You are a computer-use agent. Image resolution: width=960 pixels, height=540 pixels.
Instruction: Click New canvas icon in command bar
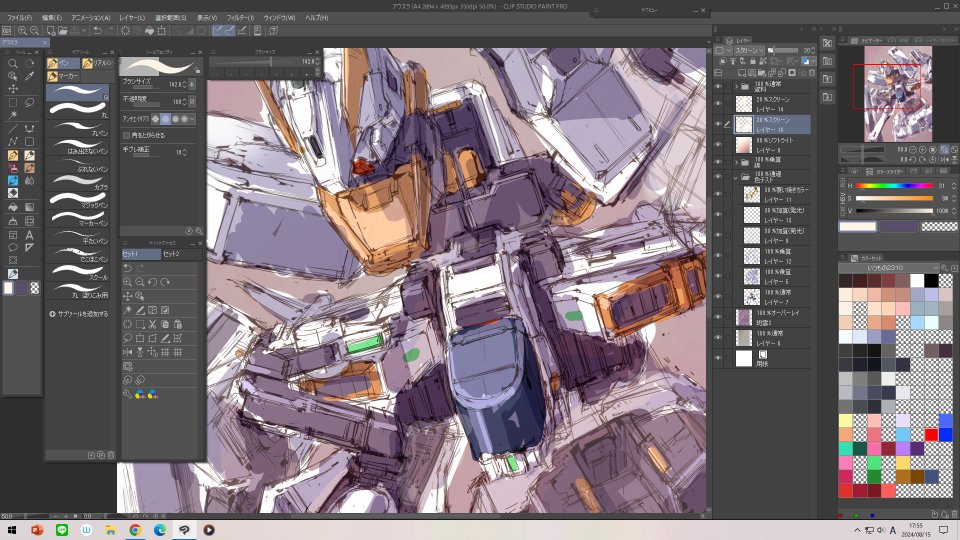(x=51, y=30)
